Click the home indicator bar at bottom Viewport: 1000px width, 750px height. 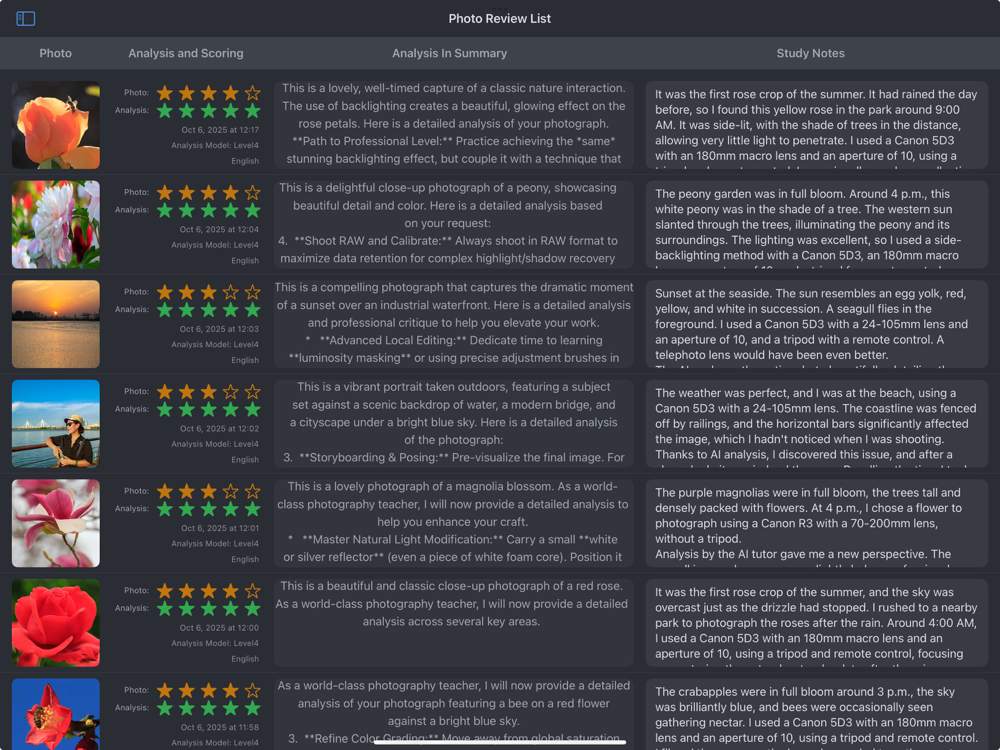tap(499, 742)
